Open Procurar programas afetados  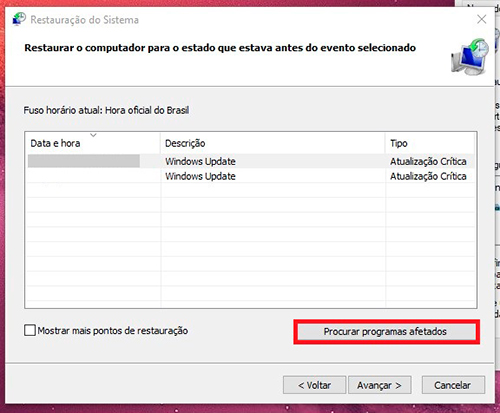pos(386,332)
